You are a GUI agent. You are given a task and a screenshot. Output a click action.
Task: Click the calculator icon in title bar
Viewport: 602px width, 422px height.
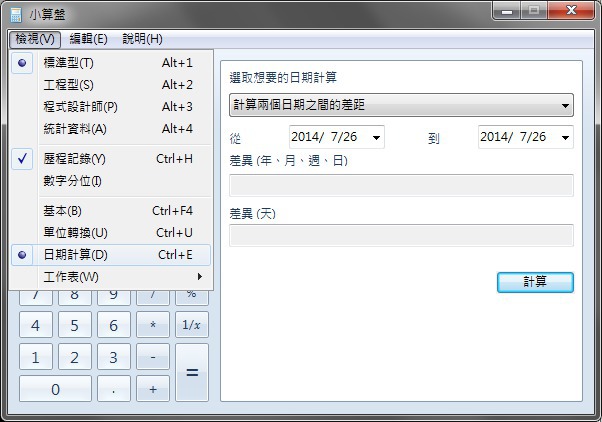pos(16,15)
